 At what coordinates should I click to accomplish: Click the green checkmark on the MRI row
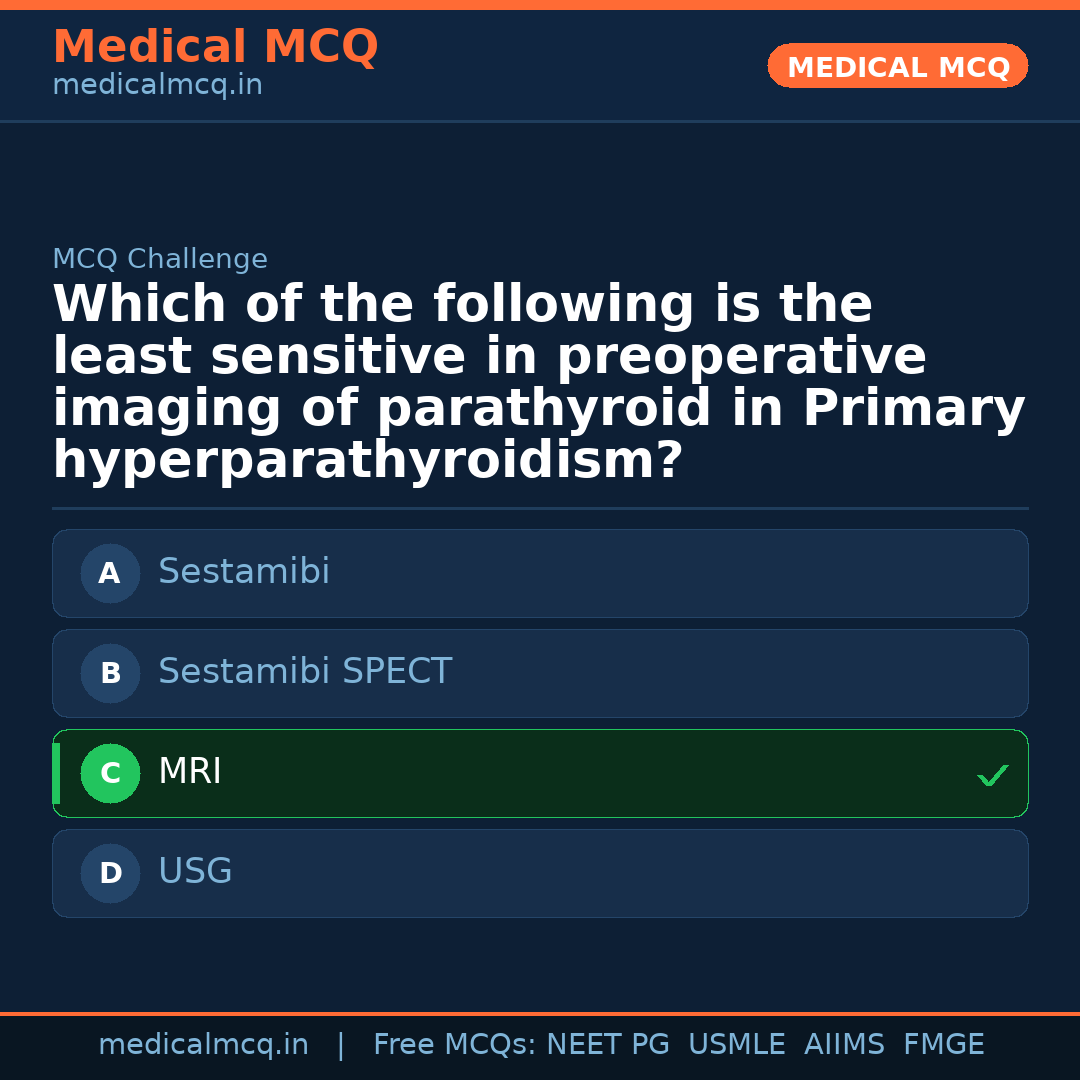(992, 775)
